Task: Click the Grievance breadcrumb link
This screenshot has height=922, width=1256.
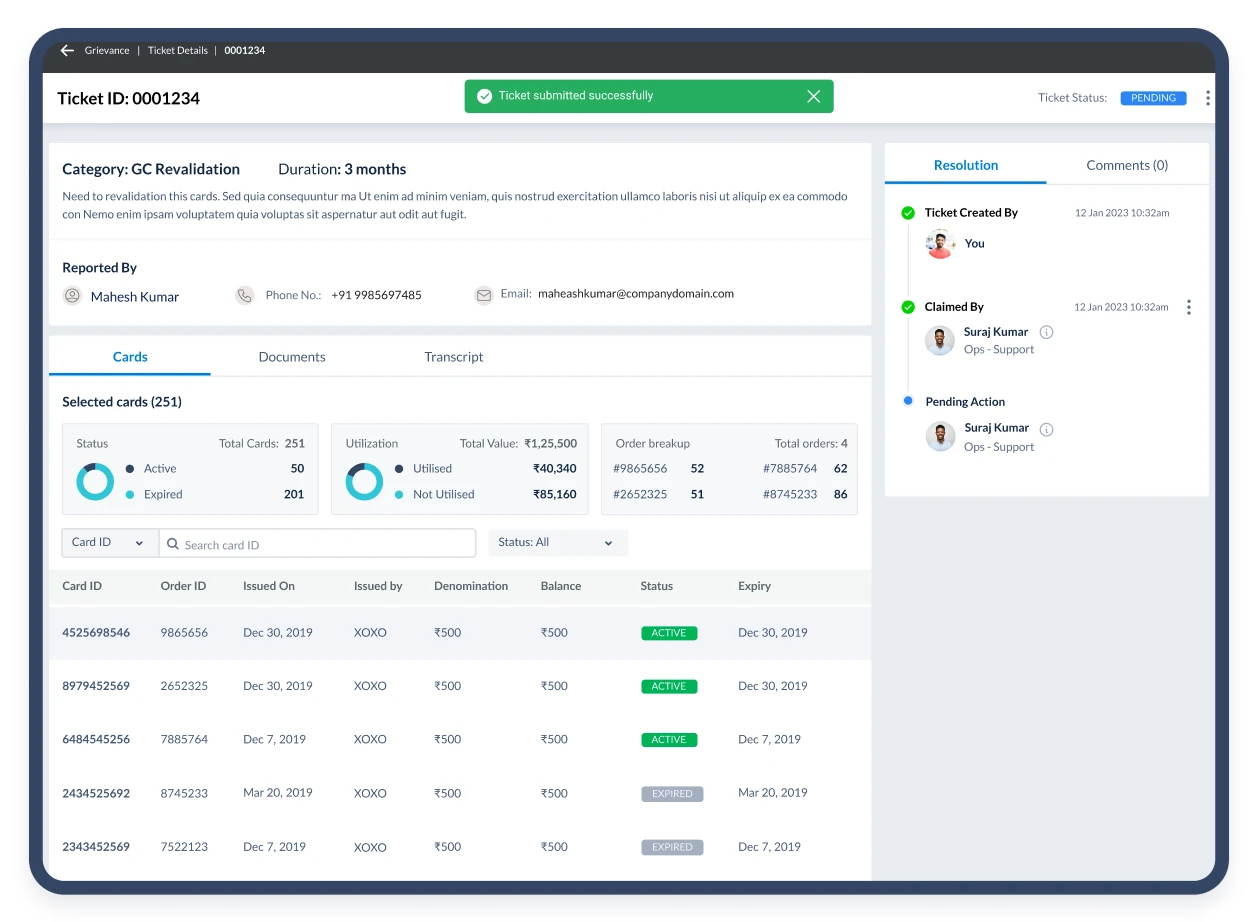Action: pos(109,50)
